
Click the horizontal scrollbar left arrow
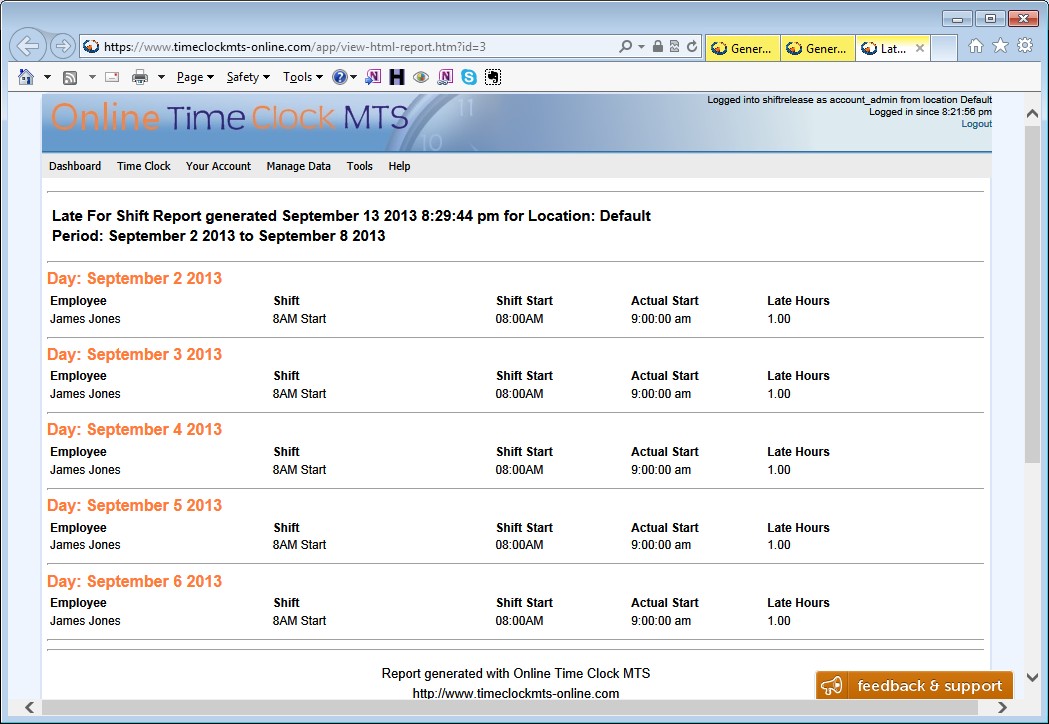tap(29, 707)
